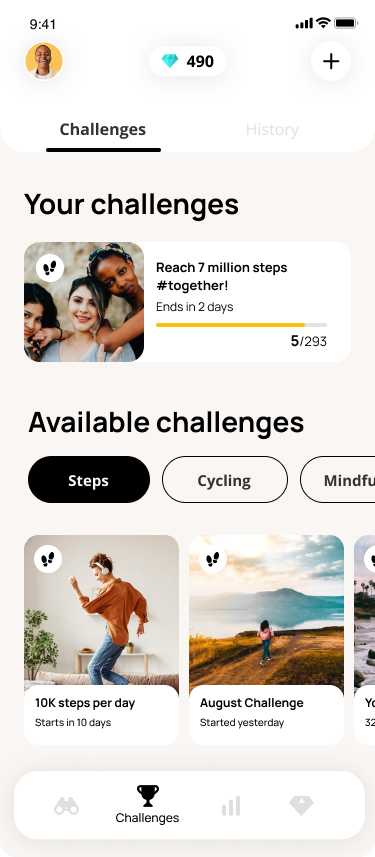This screenshot has height=857, width=375.
Task: Click the yellow challenge progress bar
Action: coord(241,325)
